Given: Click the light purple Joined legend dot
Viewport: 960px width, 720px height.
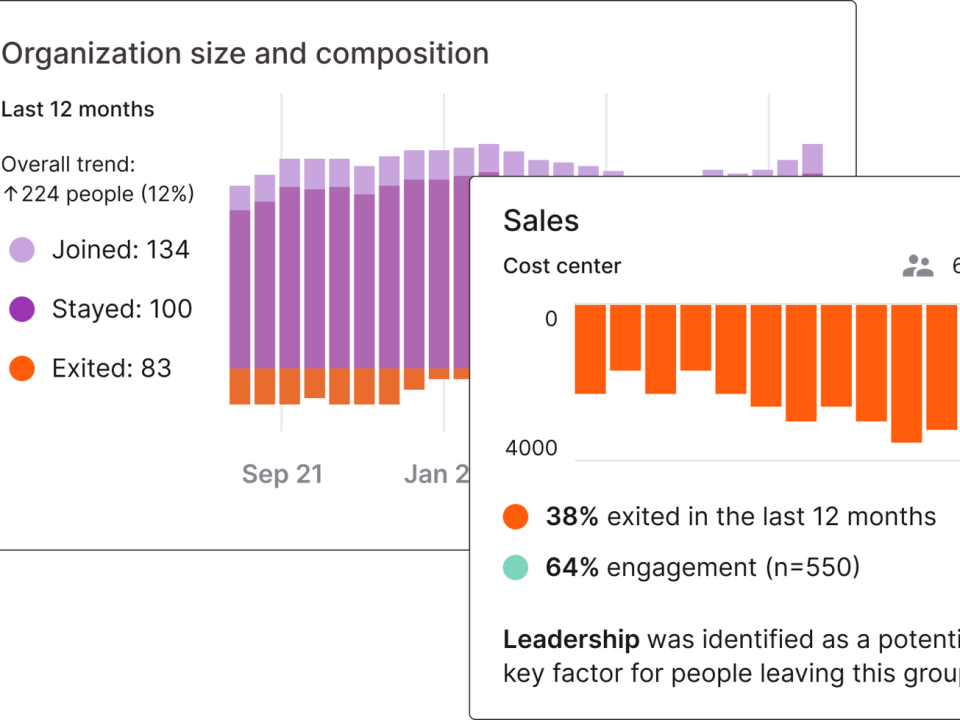Looking at the screenshot, I should tap(22, 250).
